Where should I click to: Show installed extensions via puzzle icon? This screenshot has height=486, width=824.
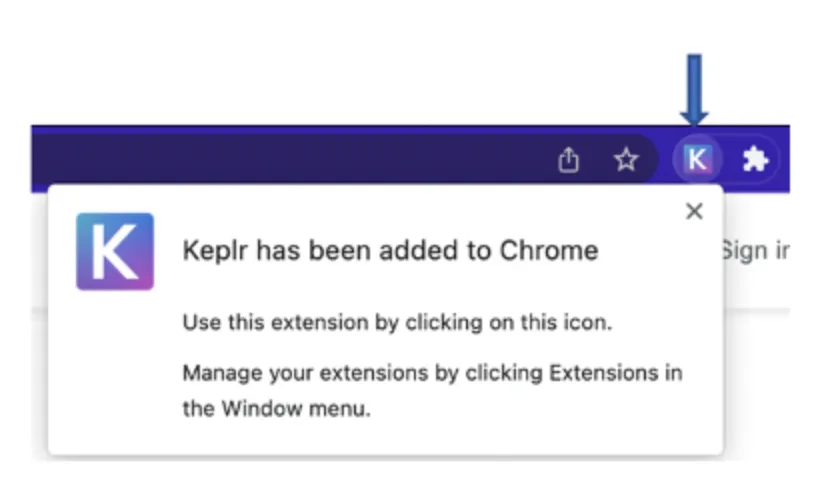coord(755,159)
